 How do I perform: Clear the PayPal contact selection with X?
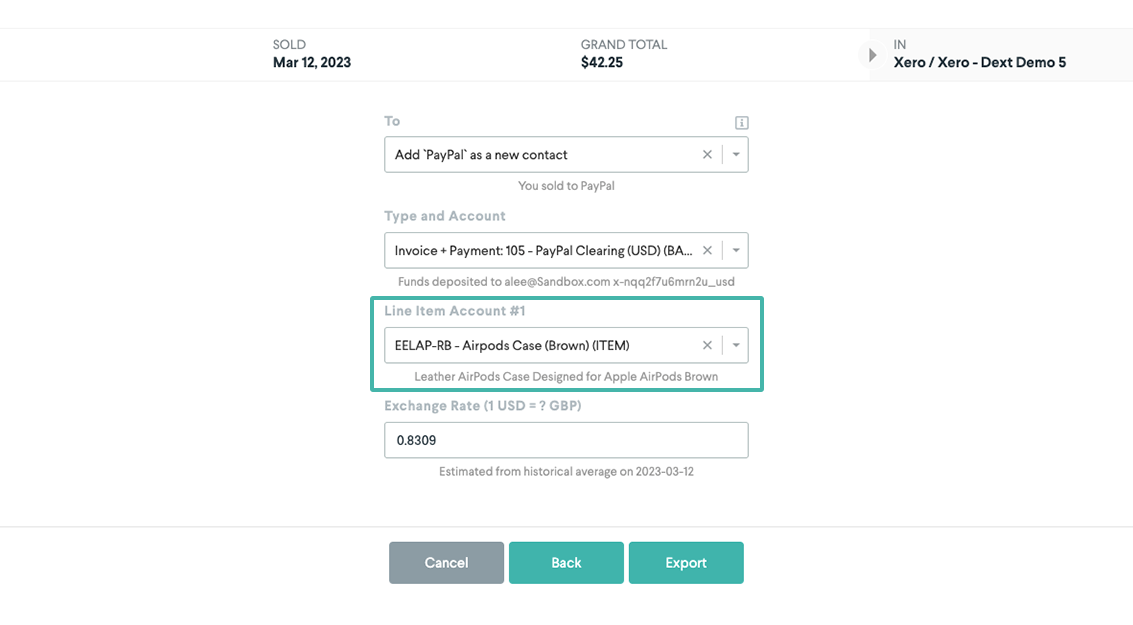(707, 154)
